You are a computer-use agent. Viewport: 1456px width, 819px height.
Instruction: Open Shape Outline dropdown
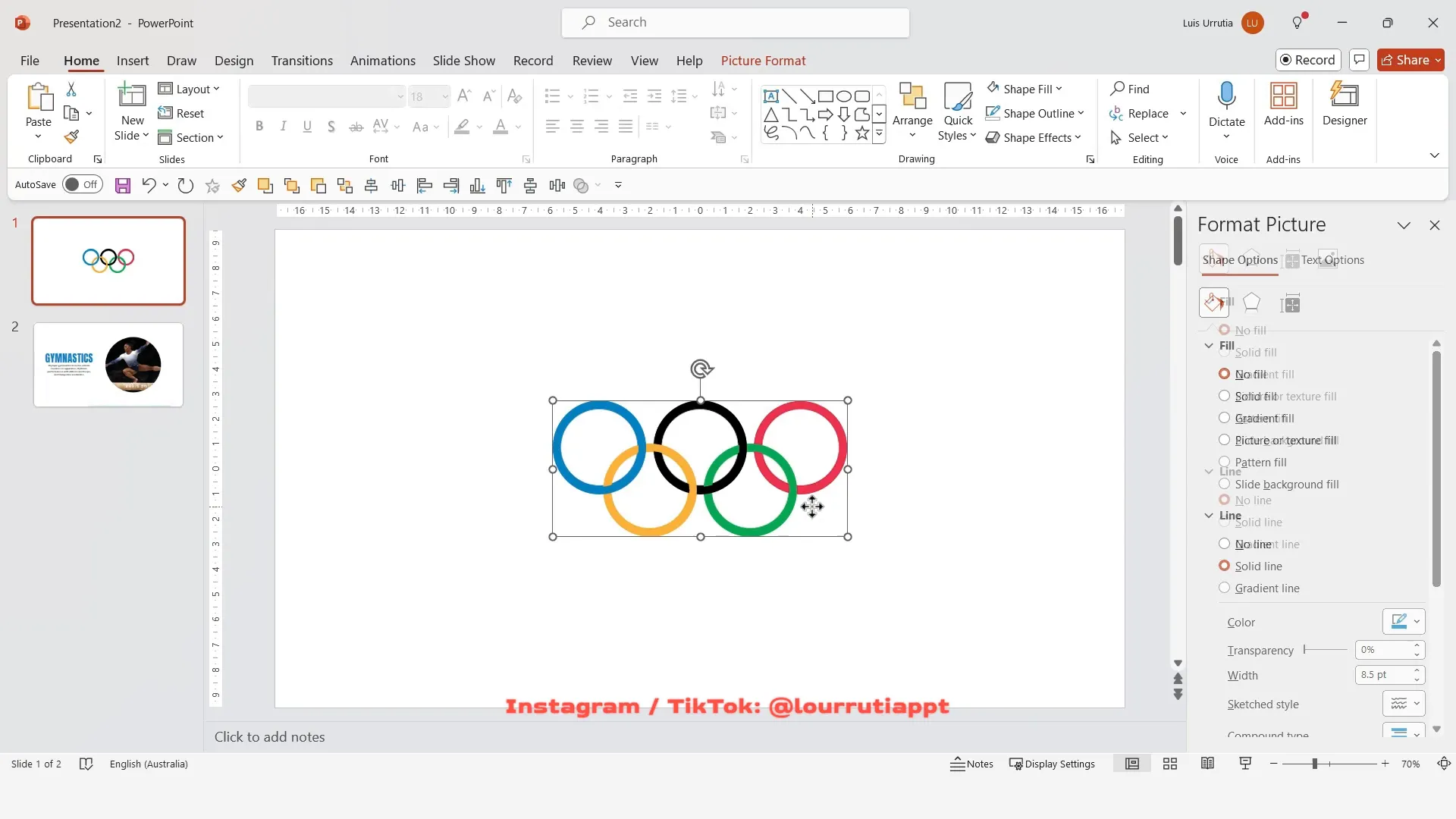[x=1035, y=113]
